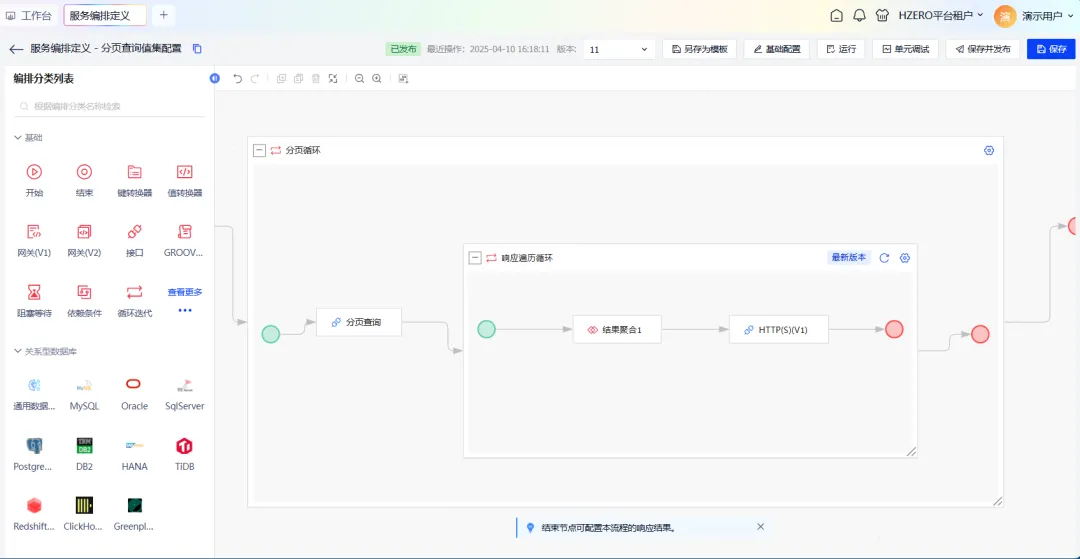Click the rightmost toolbar icon after zoom in
This screenshot has height=559, width=1080.
403,78
